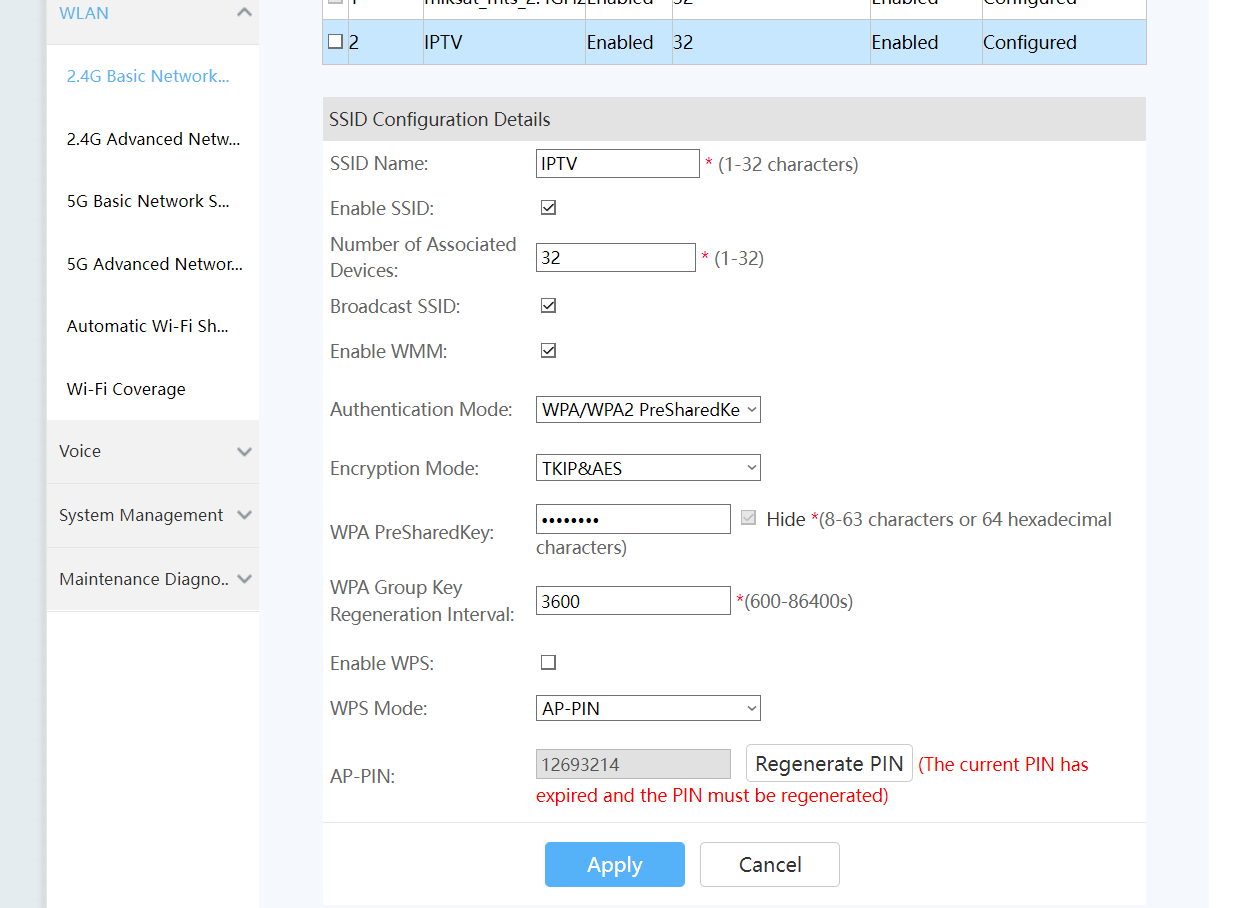Cancel the SSID configuration changes
1236x908 pixels.
[x=770, y=864]
